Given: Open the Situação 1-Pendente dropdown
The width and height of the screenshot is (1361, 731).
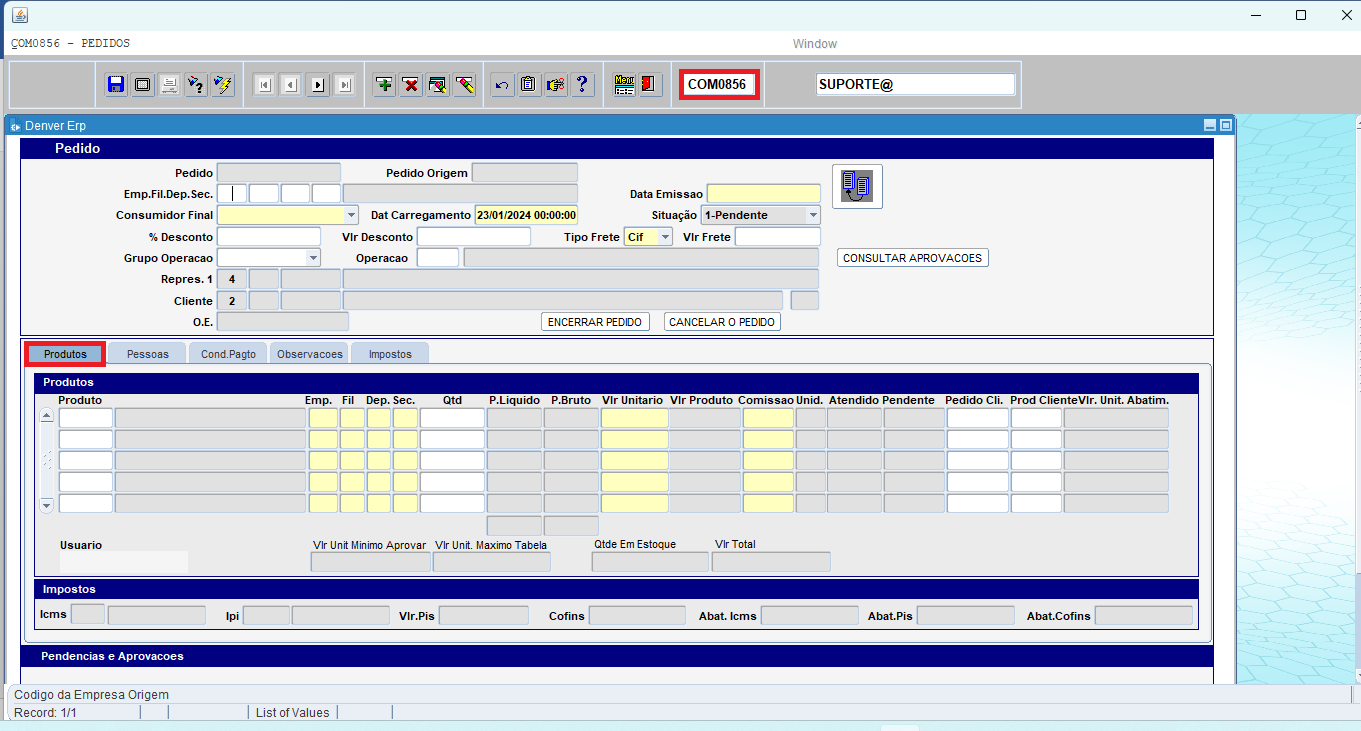Looking at the screenshot, I should (x=813, y=215).
